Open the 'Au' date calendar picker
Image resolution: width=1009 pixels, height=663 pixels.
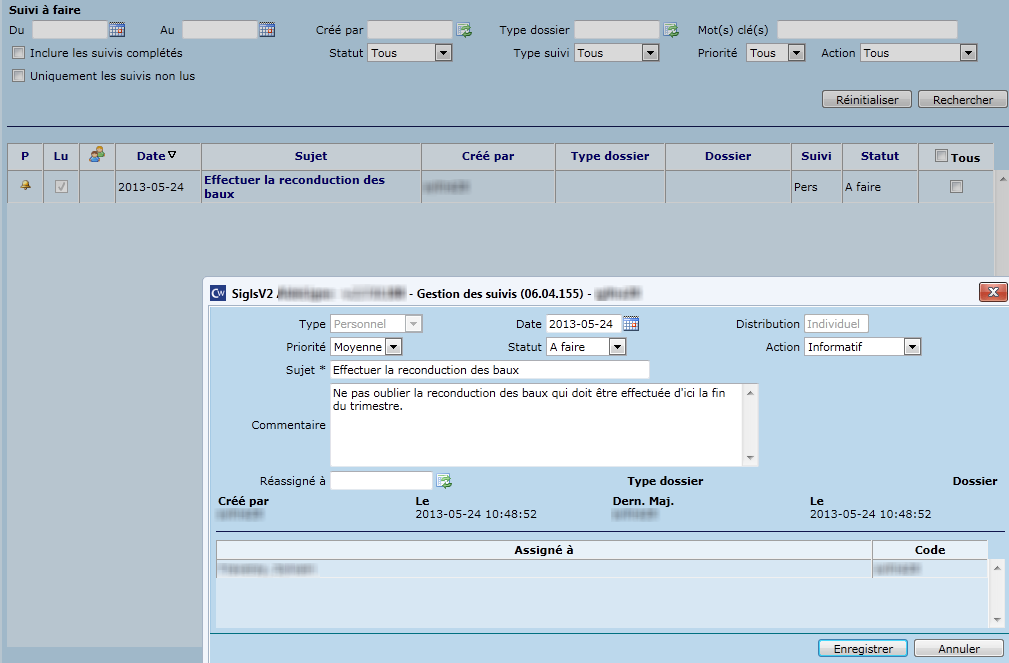(x=267, y=30)
